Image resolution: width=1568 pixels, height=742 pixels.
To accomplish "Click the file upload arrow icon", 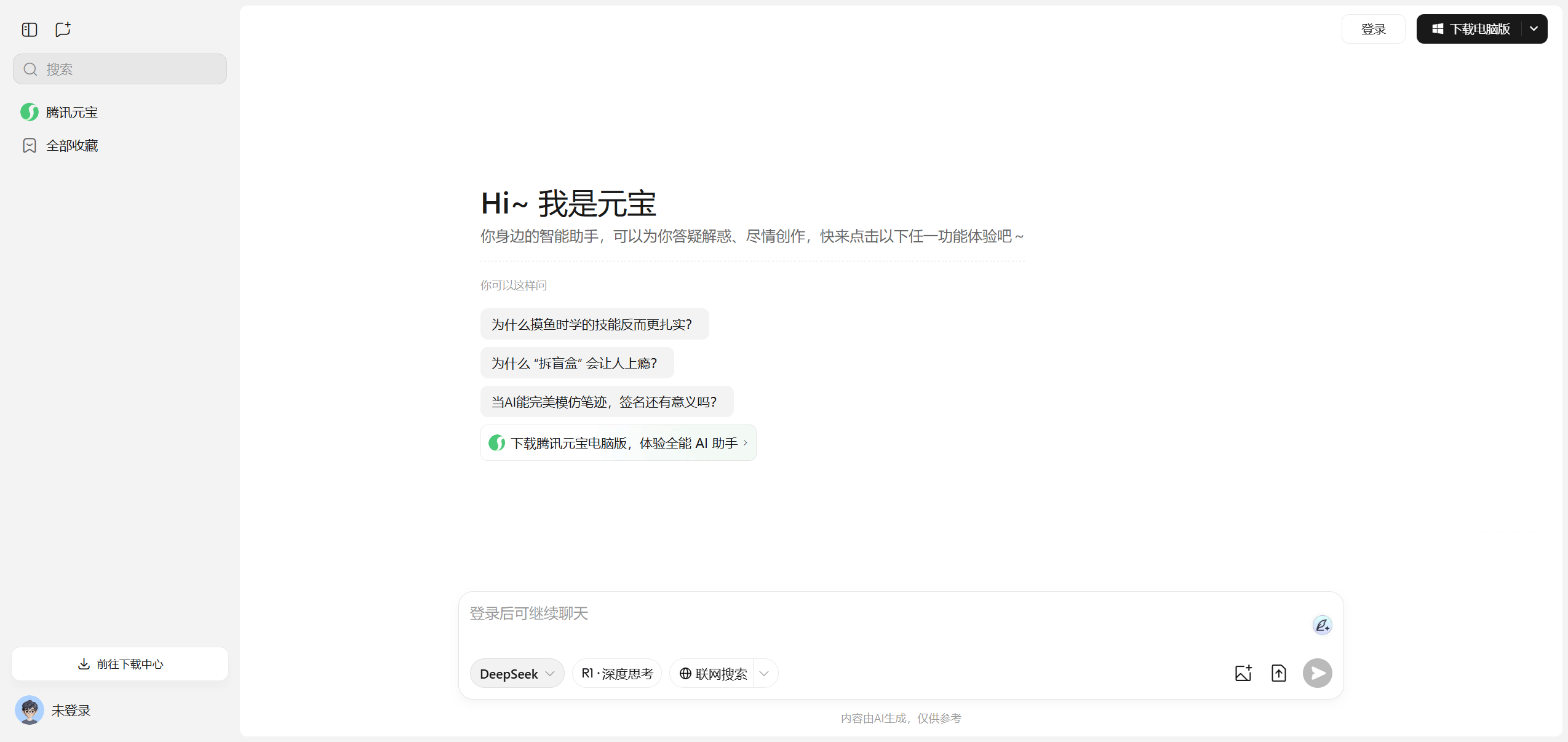I will (x=1279, y=673).
